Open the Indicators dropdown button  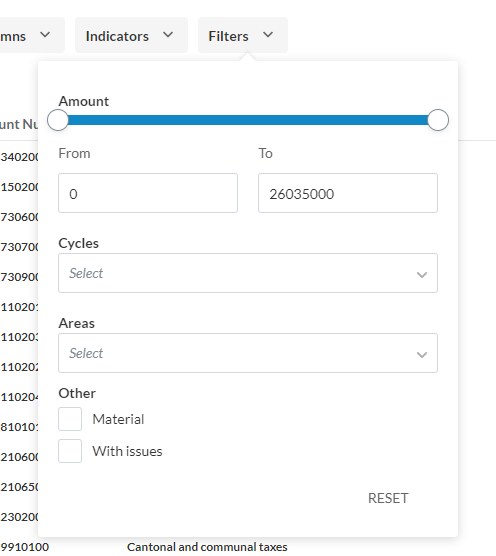[x=131, y=35]
